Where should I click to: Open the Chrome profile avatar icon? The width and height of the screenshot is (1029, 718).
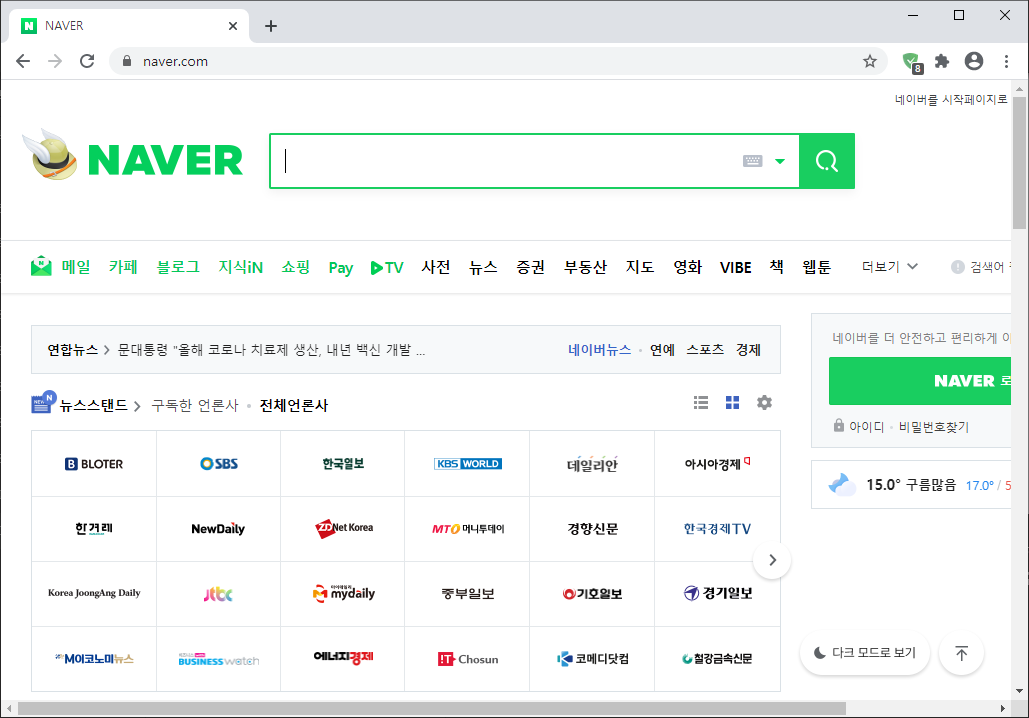974,61
